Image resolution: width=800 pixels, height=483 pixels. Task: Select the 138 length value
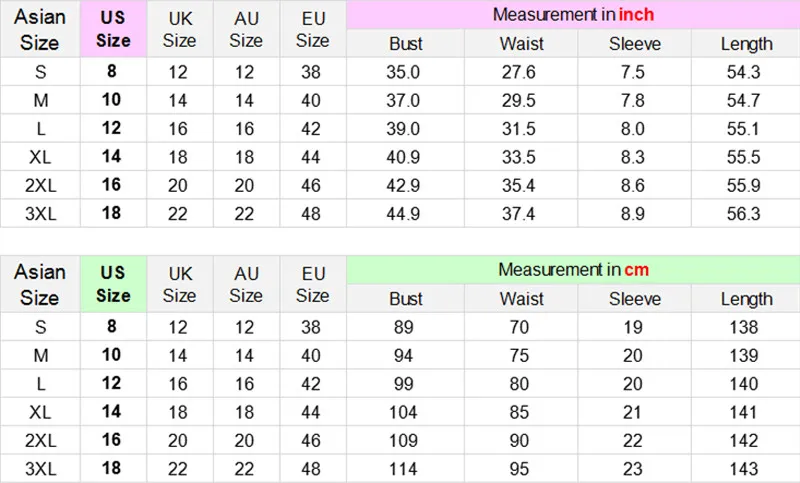746,326
